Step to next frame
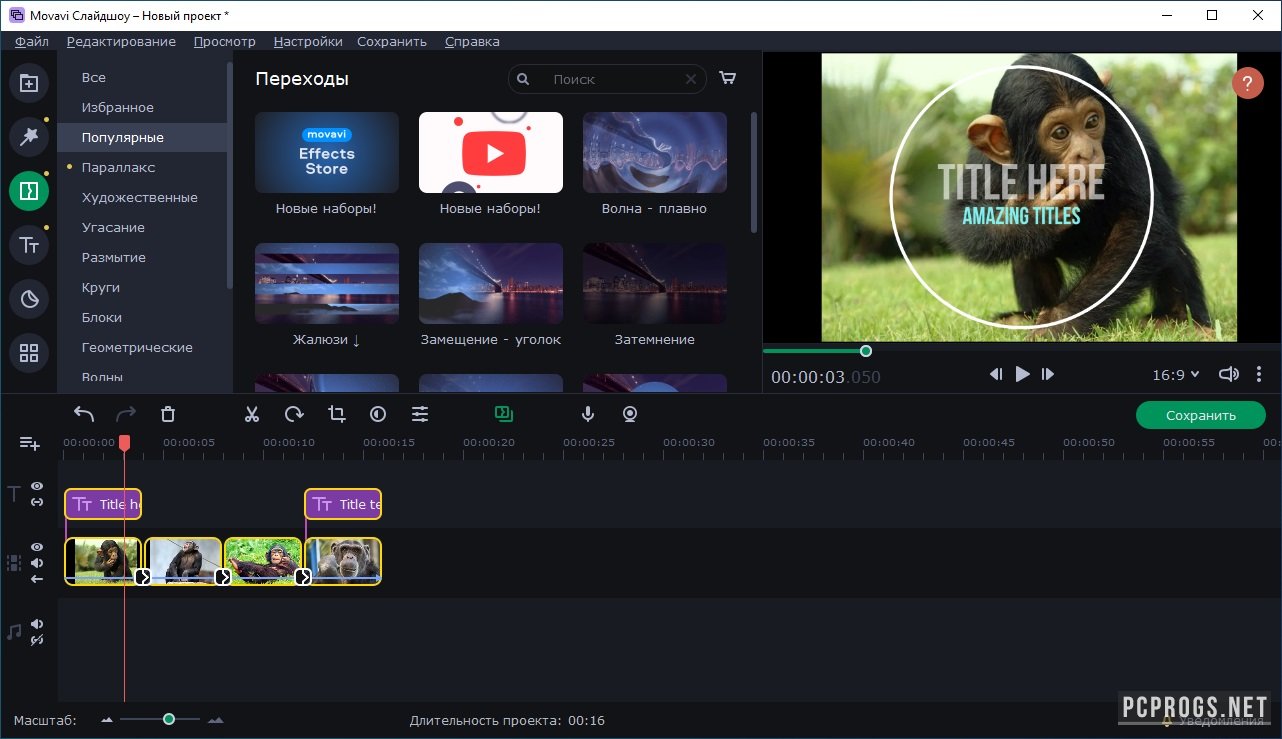1282x739 pixels. 1048,374
